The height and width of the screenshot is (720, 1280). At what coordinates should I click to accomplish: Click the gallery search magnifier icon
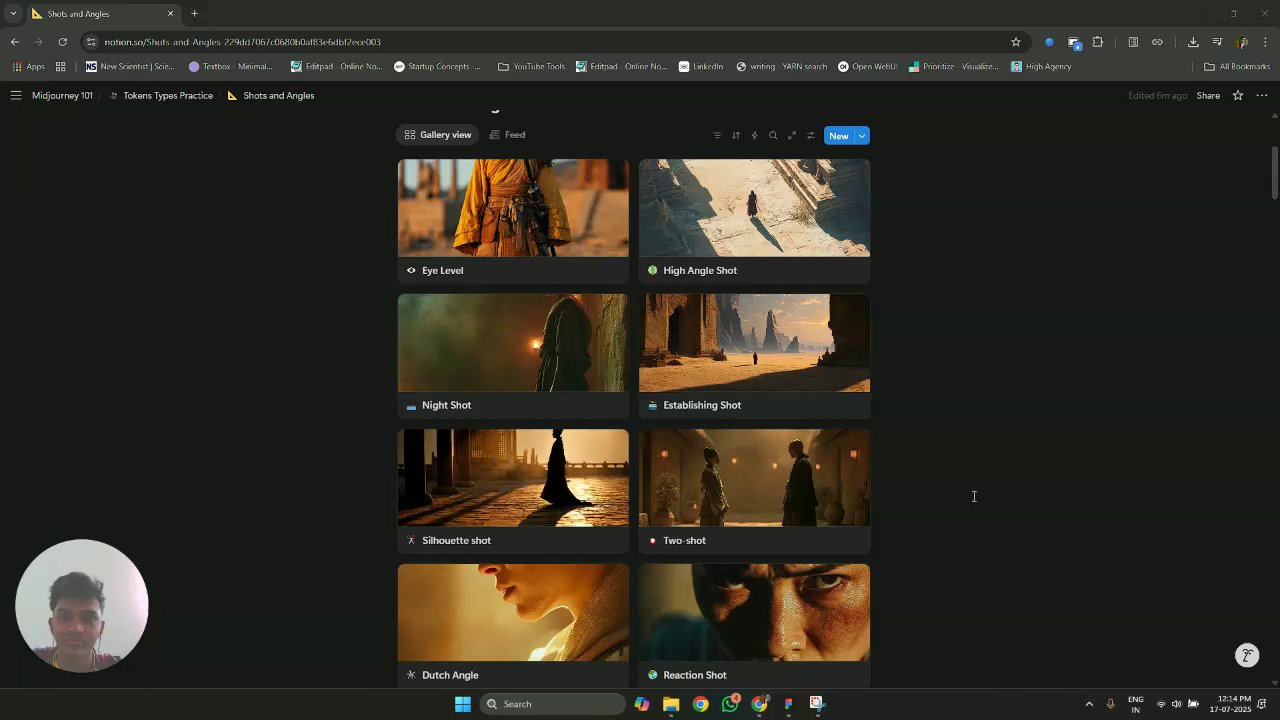pyautogui.click(x=773, y=136)
